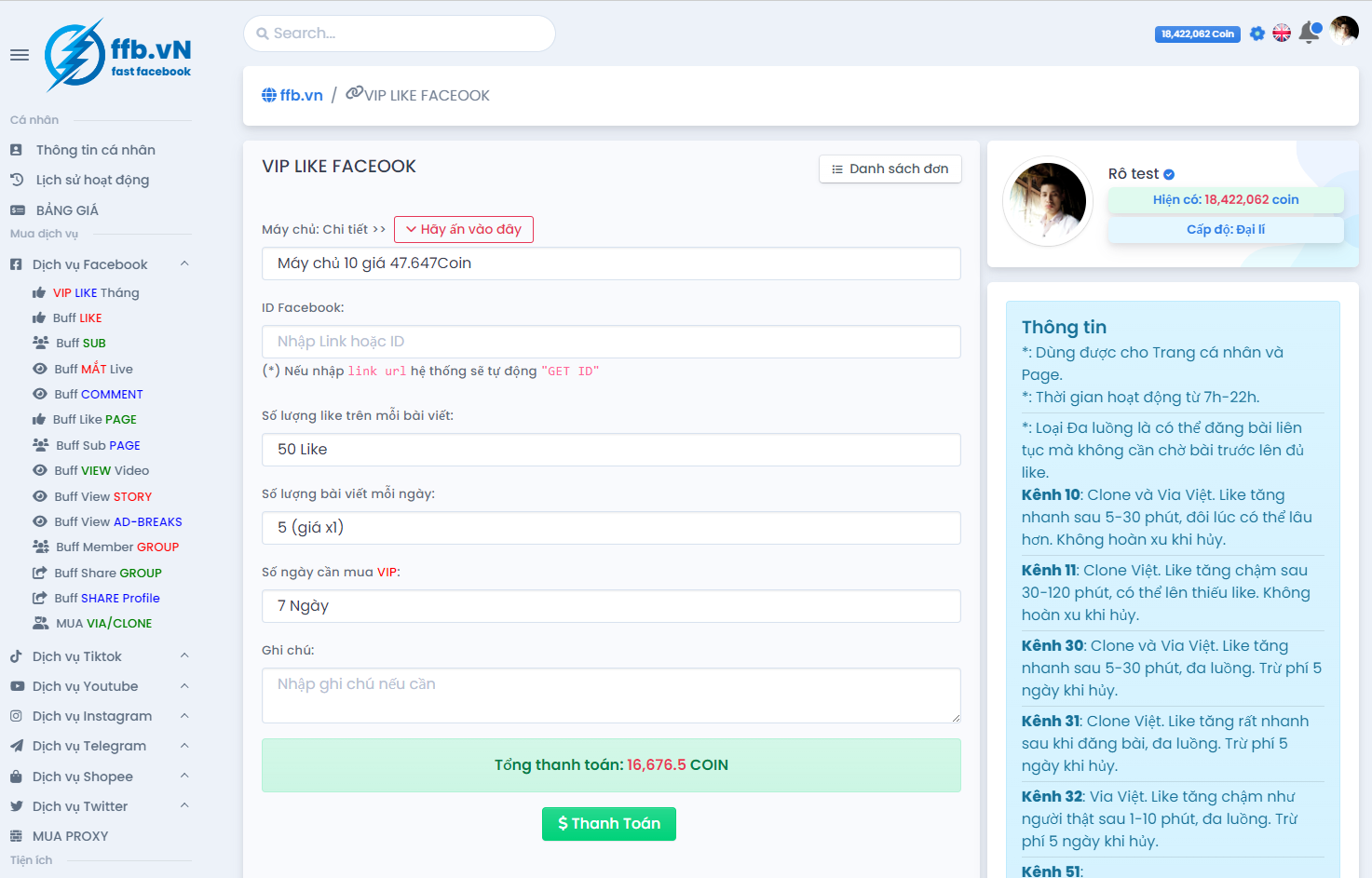The height and width of the screenshot is (878, 1372).
Task: Open Buff Share GROUP service
Action: point(108,573)
